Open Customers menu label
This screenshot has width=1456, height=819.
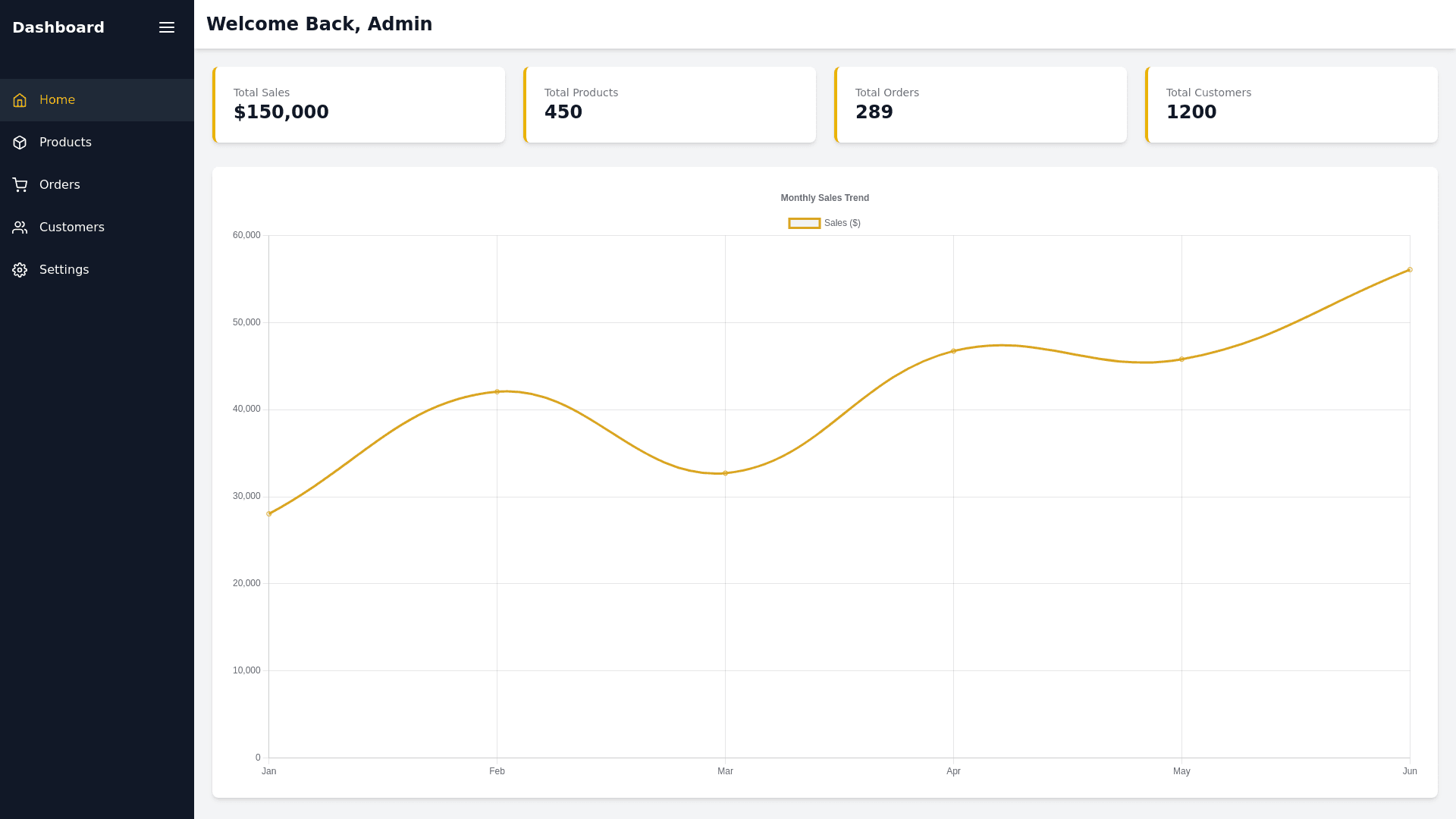(71, 227)
